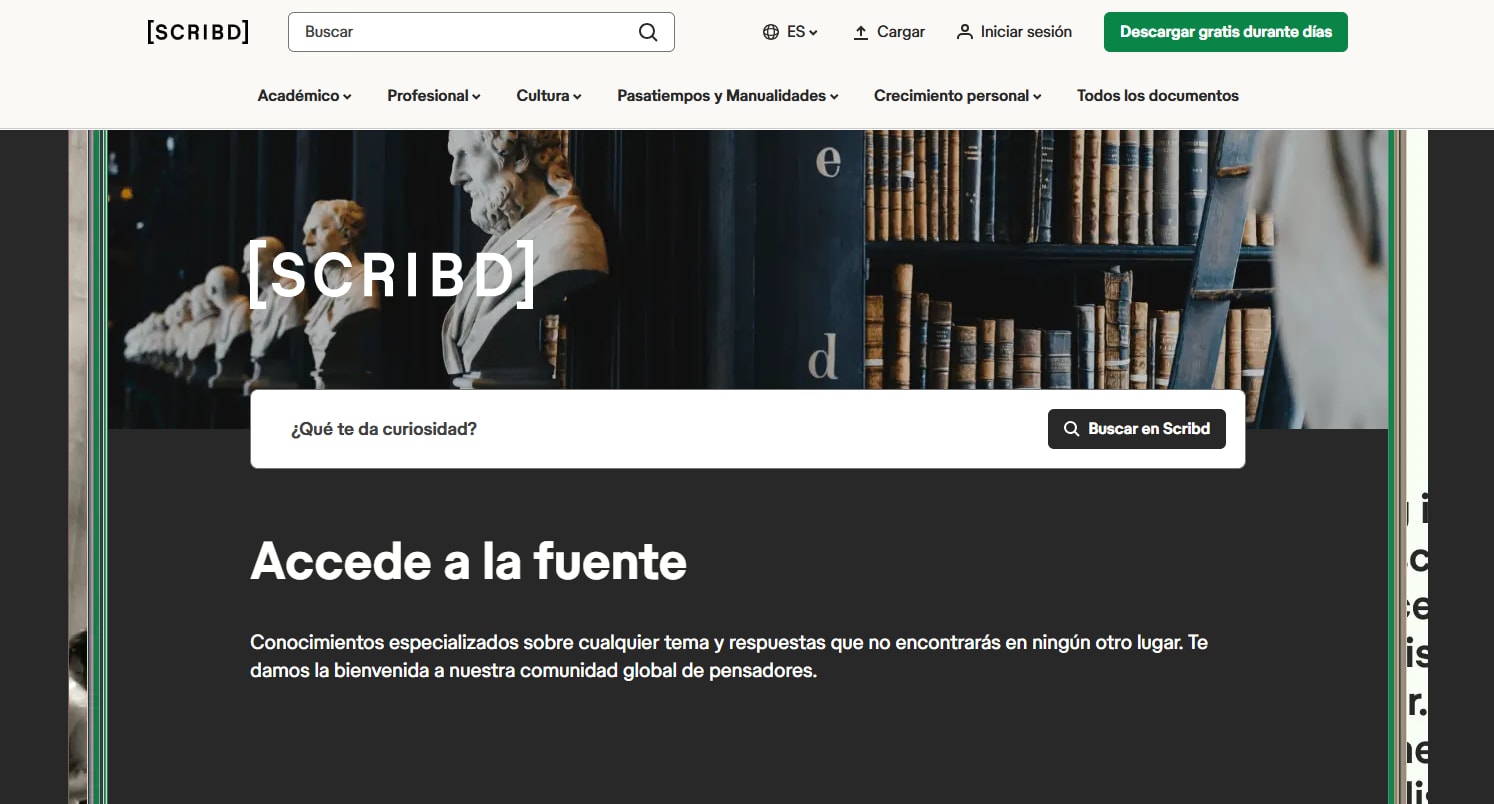Screen dimensions: 1494x804
Task: Click the upload arrow icon beside Cargar
Action: [861, 32]
